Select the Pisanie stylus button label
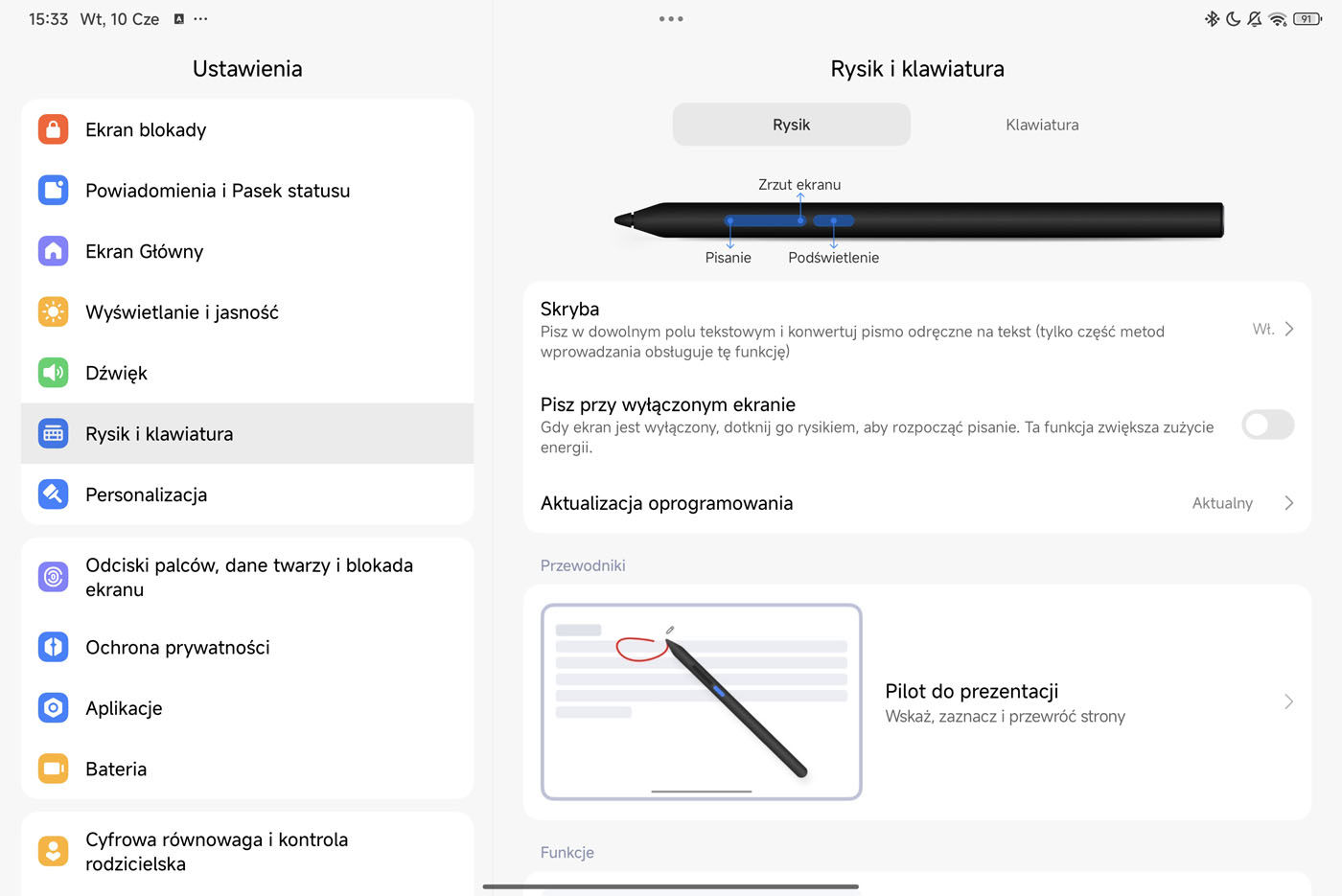Viewport: 1342px width, 896px height. (x=729, y=257)
